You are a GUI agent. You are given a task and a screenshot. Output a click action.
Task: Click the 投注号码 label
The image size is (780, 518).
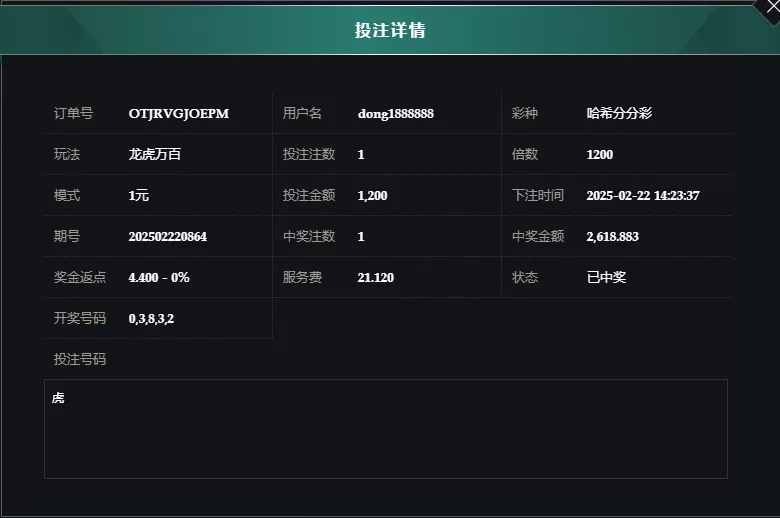(80, 359)
